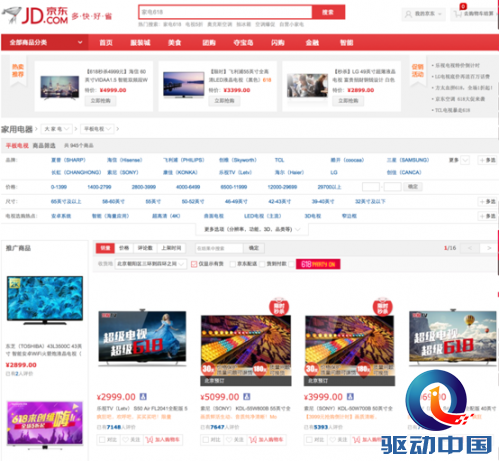Click the +多选 button in the brand row
The width and height of the screenshot is (499, 461).
(x=488, y=160)
